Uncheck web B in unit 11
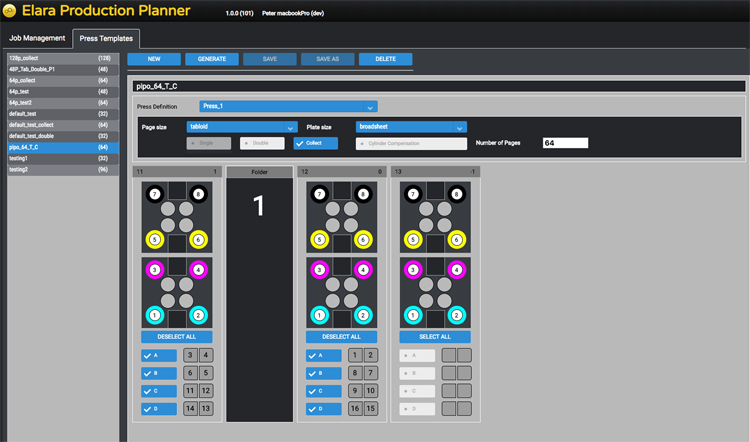Viewport: 750px width, 442px height. [159, 373]
